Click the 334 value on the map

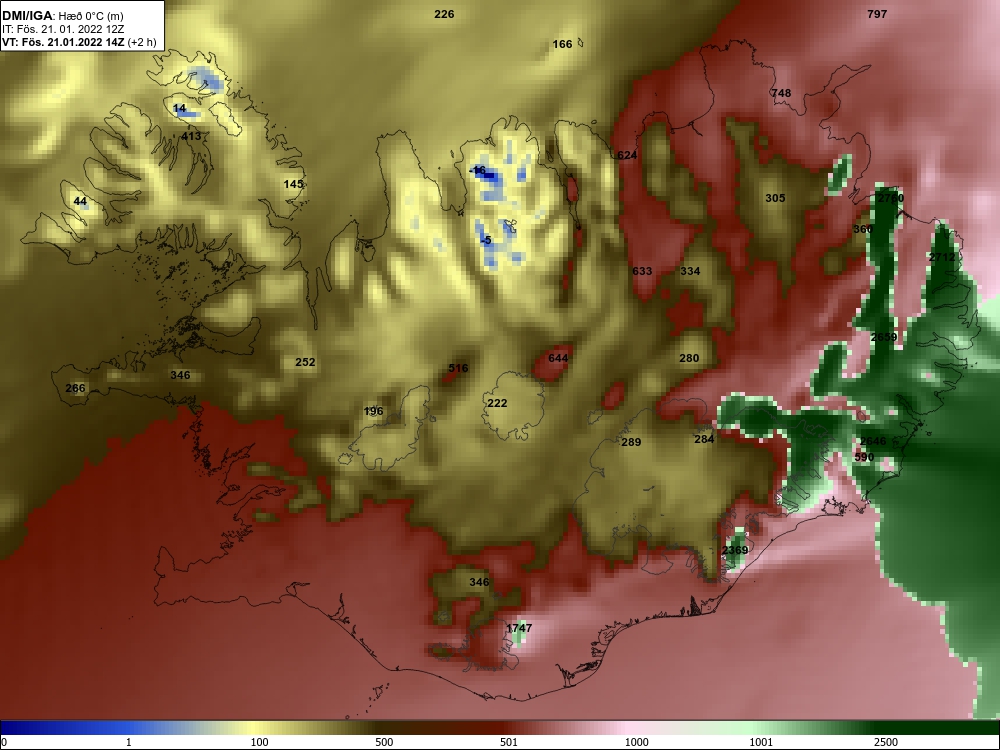pos(690,271)
